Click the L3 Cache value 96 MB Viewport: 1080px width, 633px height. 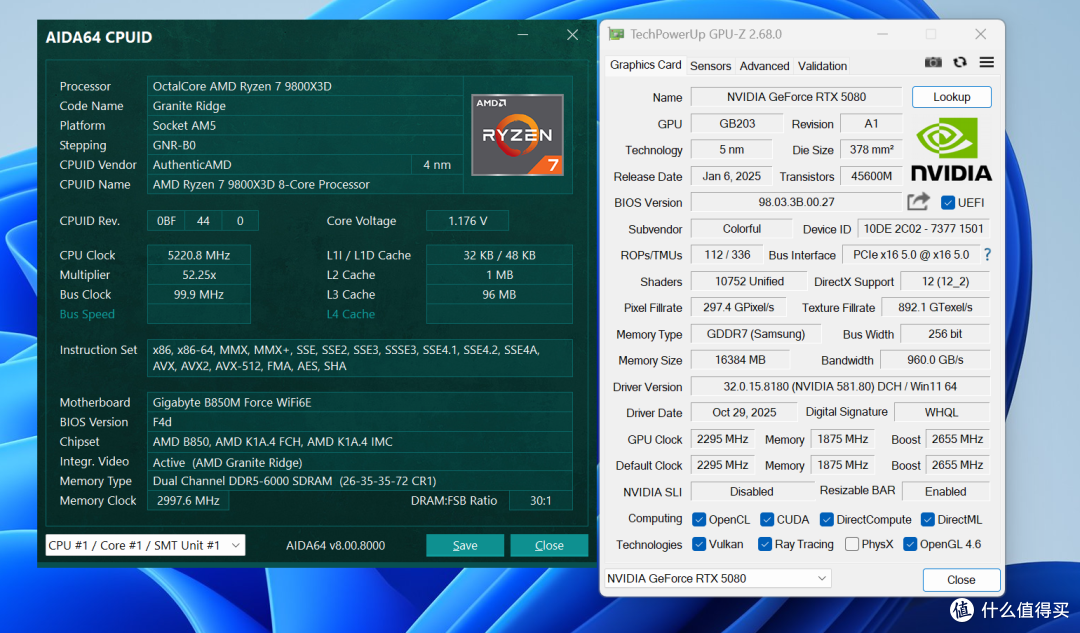499,294
